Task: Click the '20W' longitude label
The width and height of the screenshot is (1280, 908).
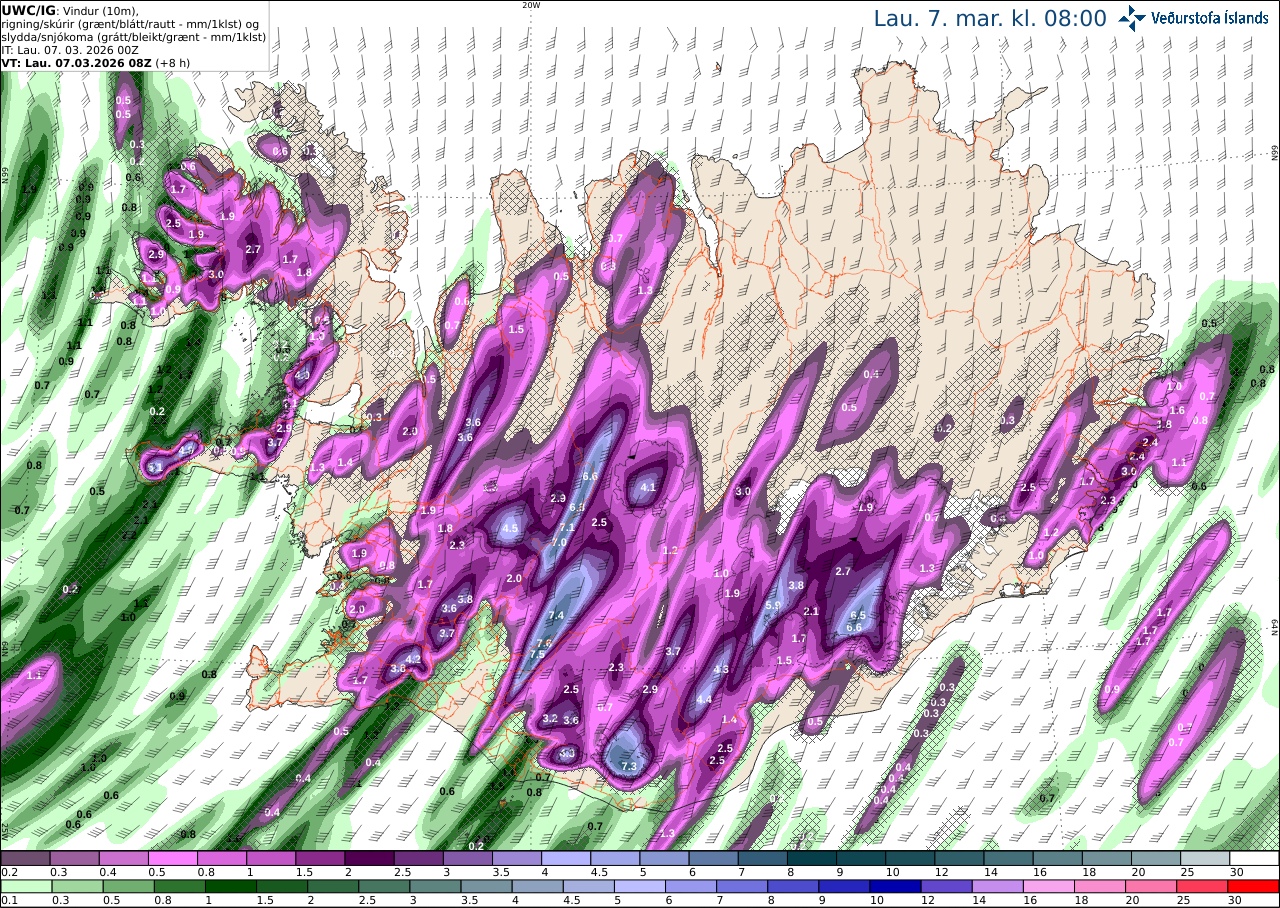Action: (x=531, y=5)
